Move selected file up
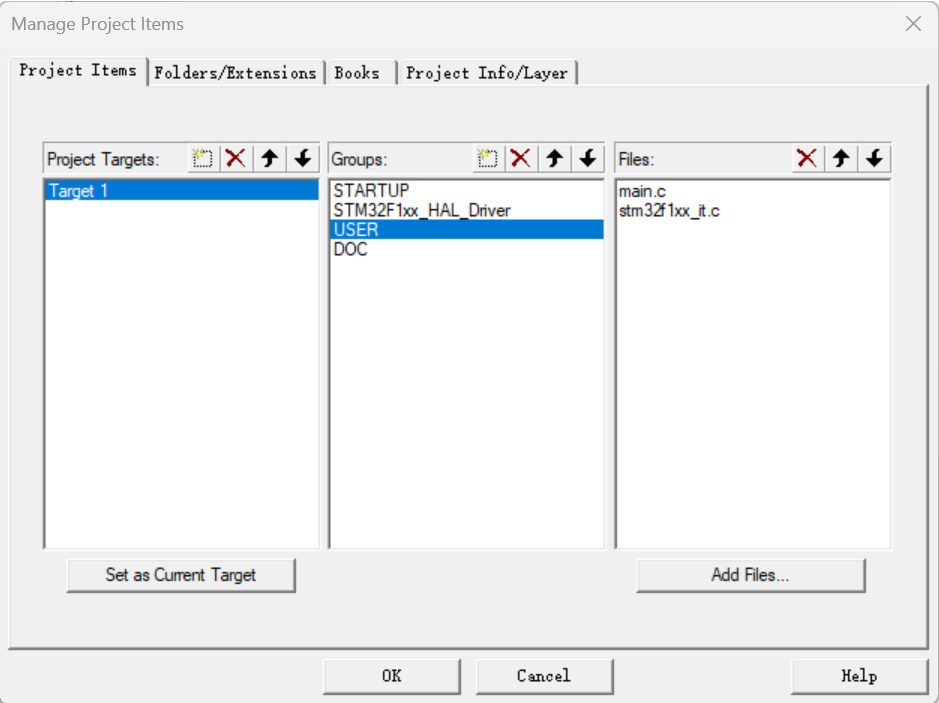939x703 pixels. tap(841, 159)
